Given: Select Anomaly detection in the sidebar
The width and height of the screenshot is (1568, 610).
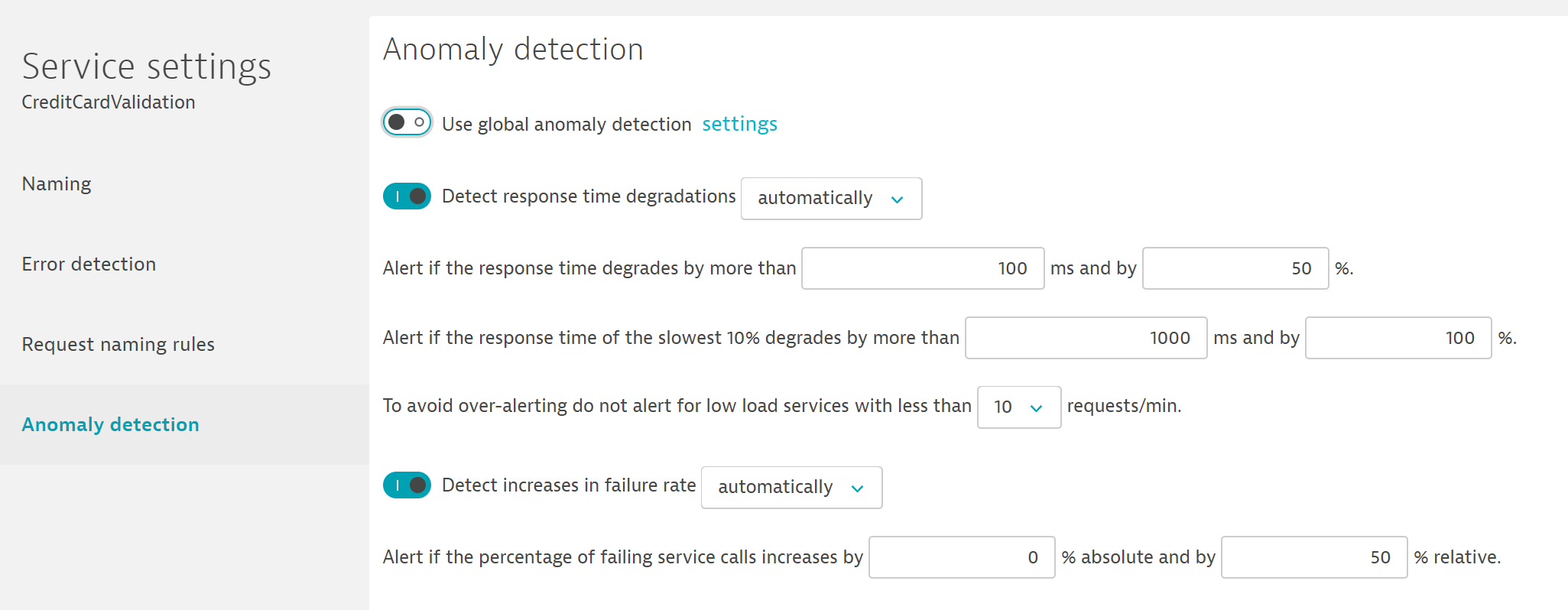Looking at the screenshot, I should (x=110, y=425).
